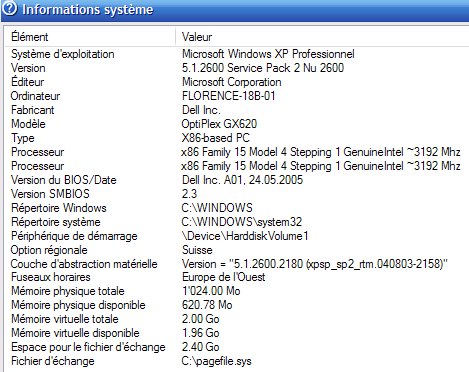Select the Espace pour le fichier d'échange row
The image size is (469, 372).
237,347
